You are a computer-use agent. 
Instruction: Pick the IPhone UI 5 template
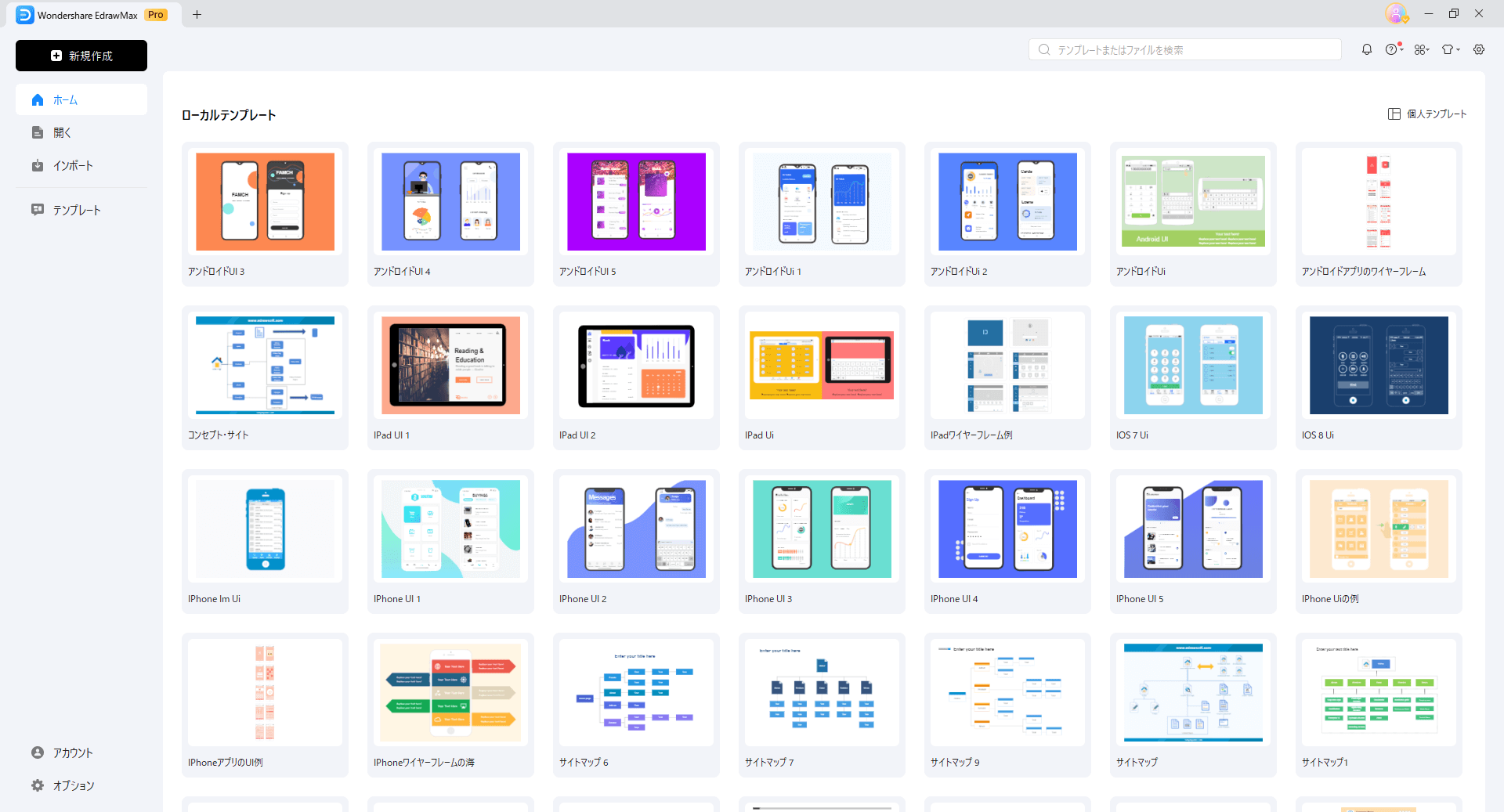[1193, 541]
